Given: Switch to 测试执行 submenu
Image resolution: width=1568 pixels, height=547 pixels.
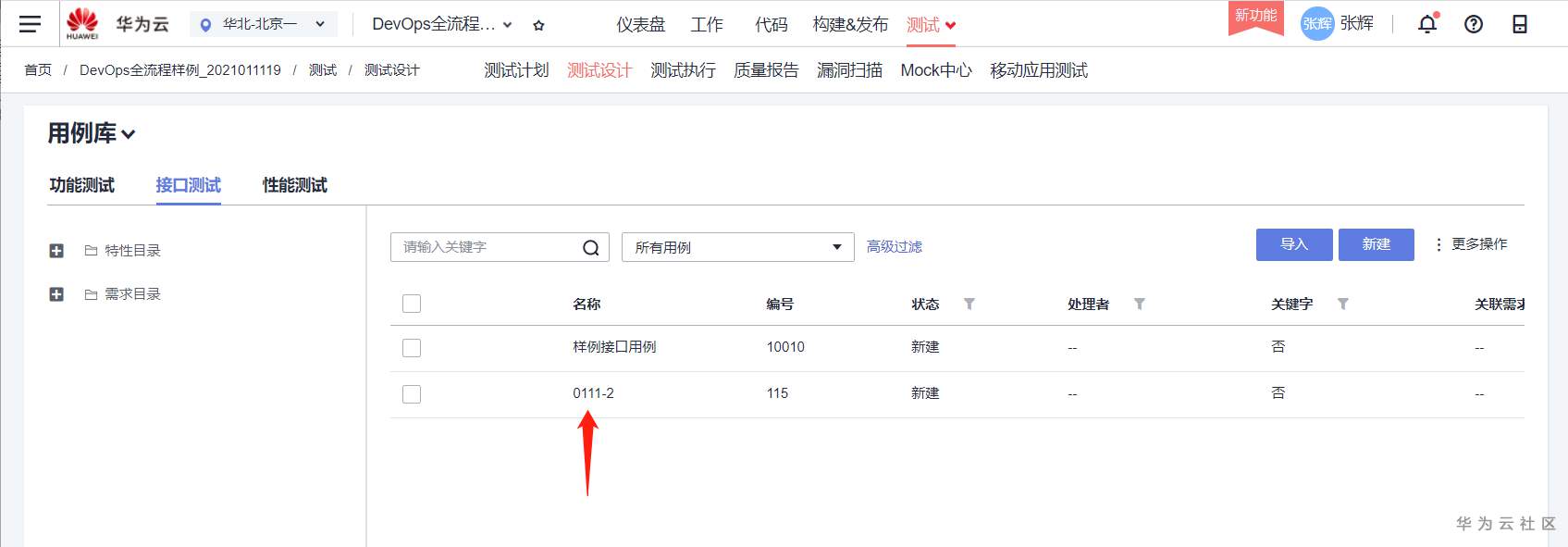Looking at the screenshot, I should point(683,70).
